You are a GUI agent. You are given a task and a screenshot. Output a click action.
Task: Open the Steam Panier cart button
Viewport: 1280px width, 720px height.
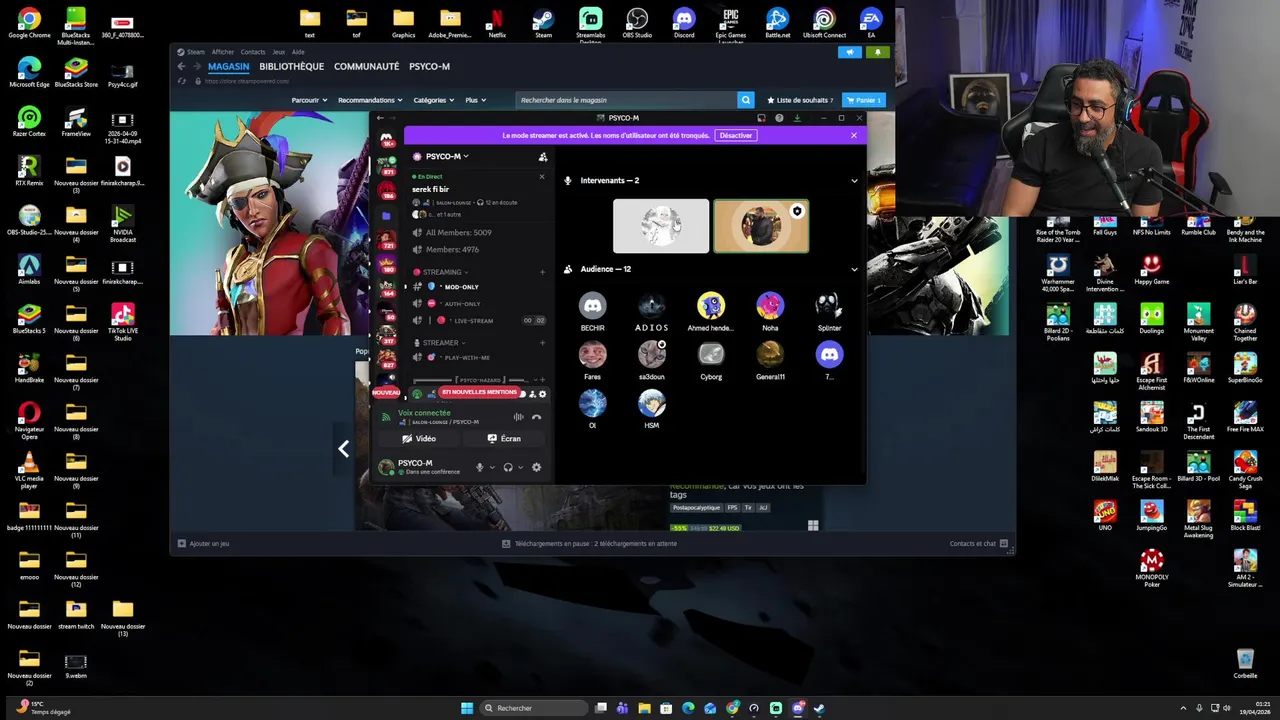coord(864,100)
